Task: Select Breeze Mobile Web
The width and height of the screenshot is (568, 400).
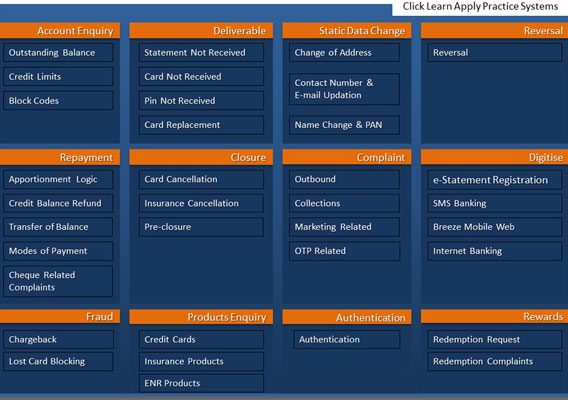Action: pos(495,227)
